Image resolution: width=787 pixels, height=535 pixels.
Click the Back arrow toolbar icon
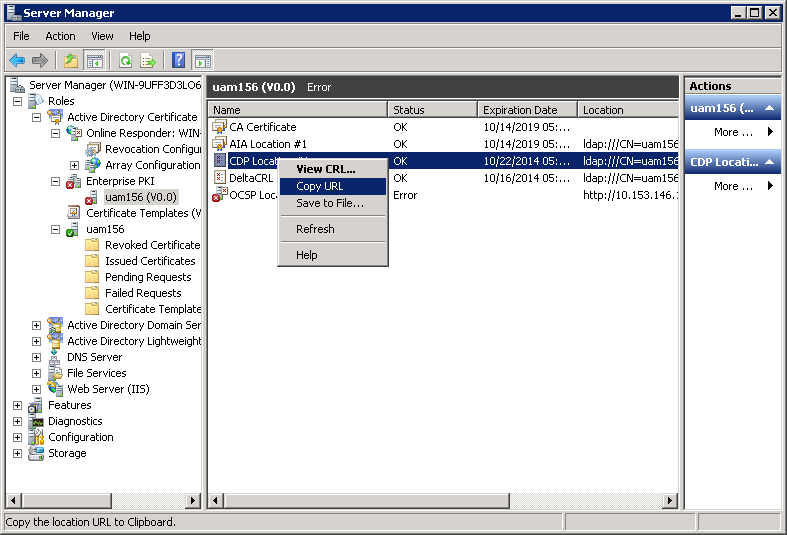(17, 61)
